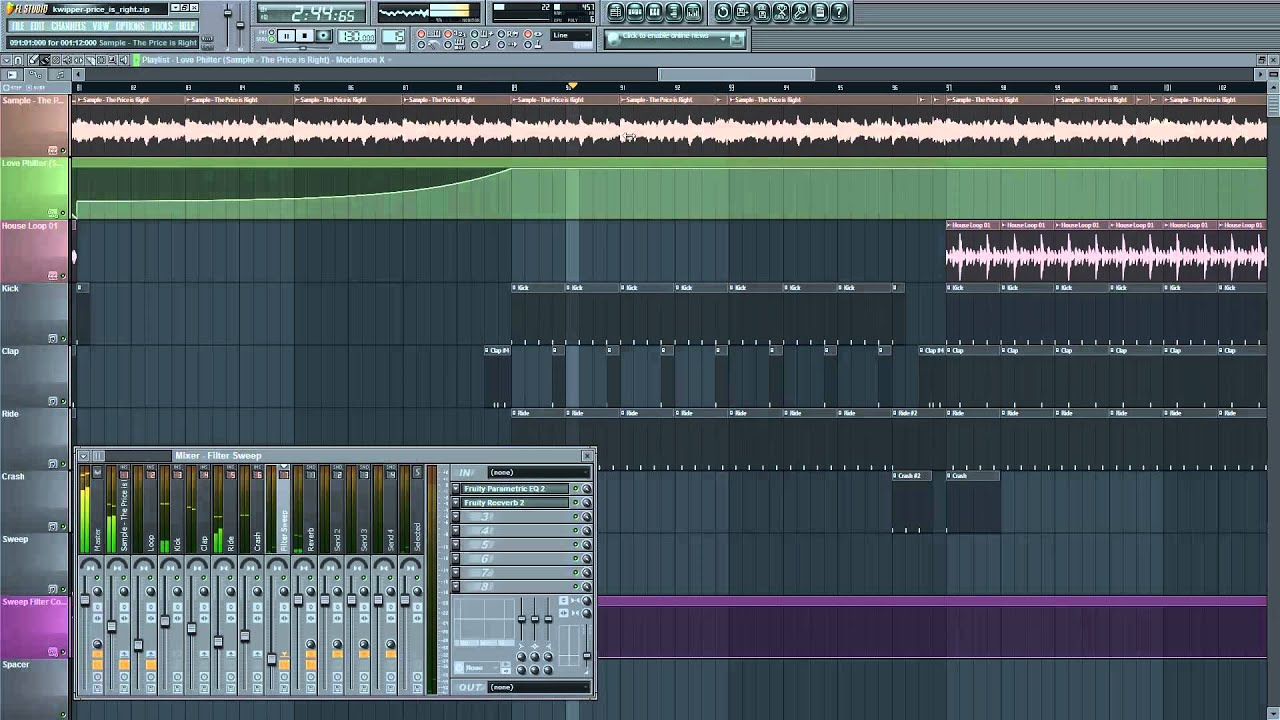Viewport: 1280px width, 720px height.
Task: Click the Save project disk icon
Action: coord(742,12)
